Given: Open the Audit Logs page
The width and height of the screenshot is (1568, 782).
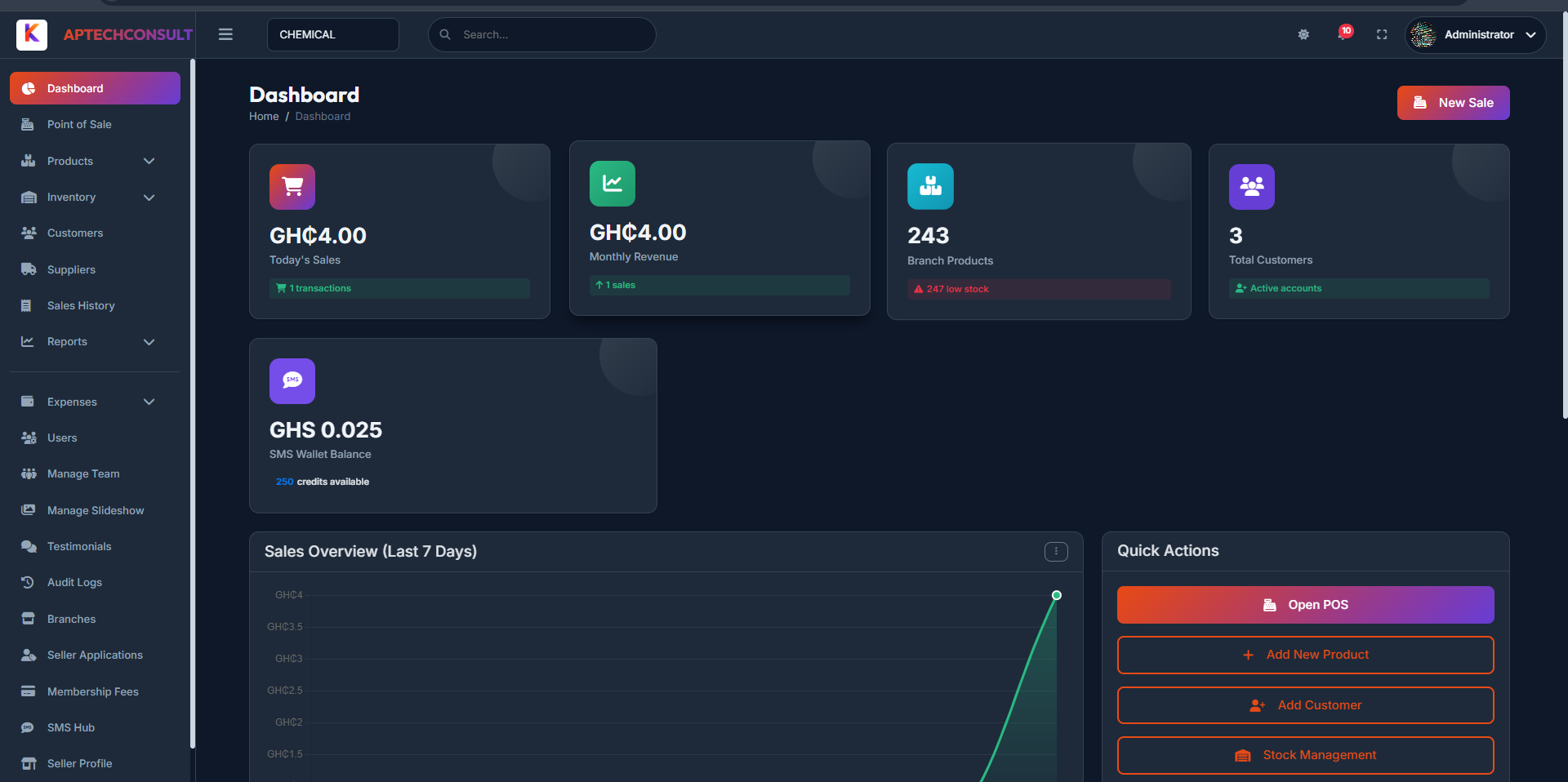Looking at the screenshot, I should coord(95,582).
